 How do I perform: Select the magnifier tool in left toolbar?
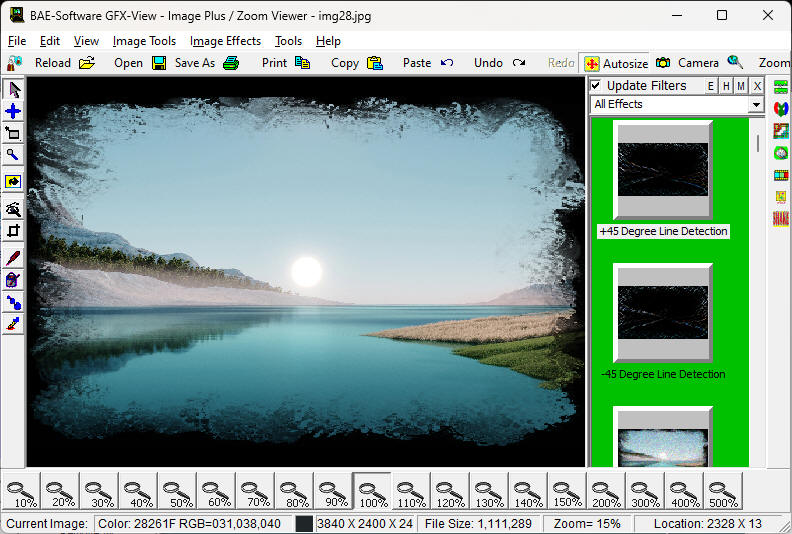pyautogui.click(x=13, y=155)
